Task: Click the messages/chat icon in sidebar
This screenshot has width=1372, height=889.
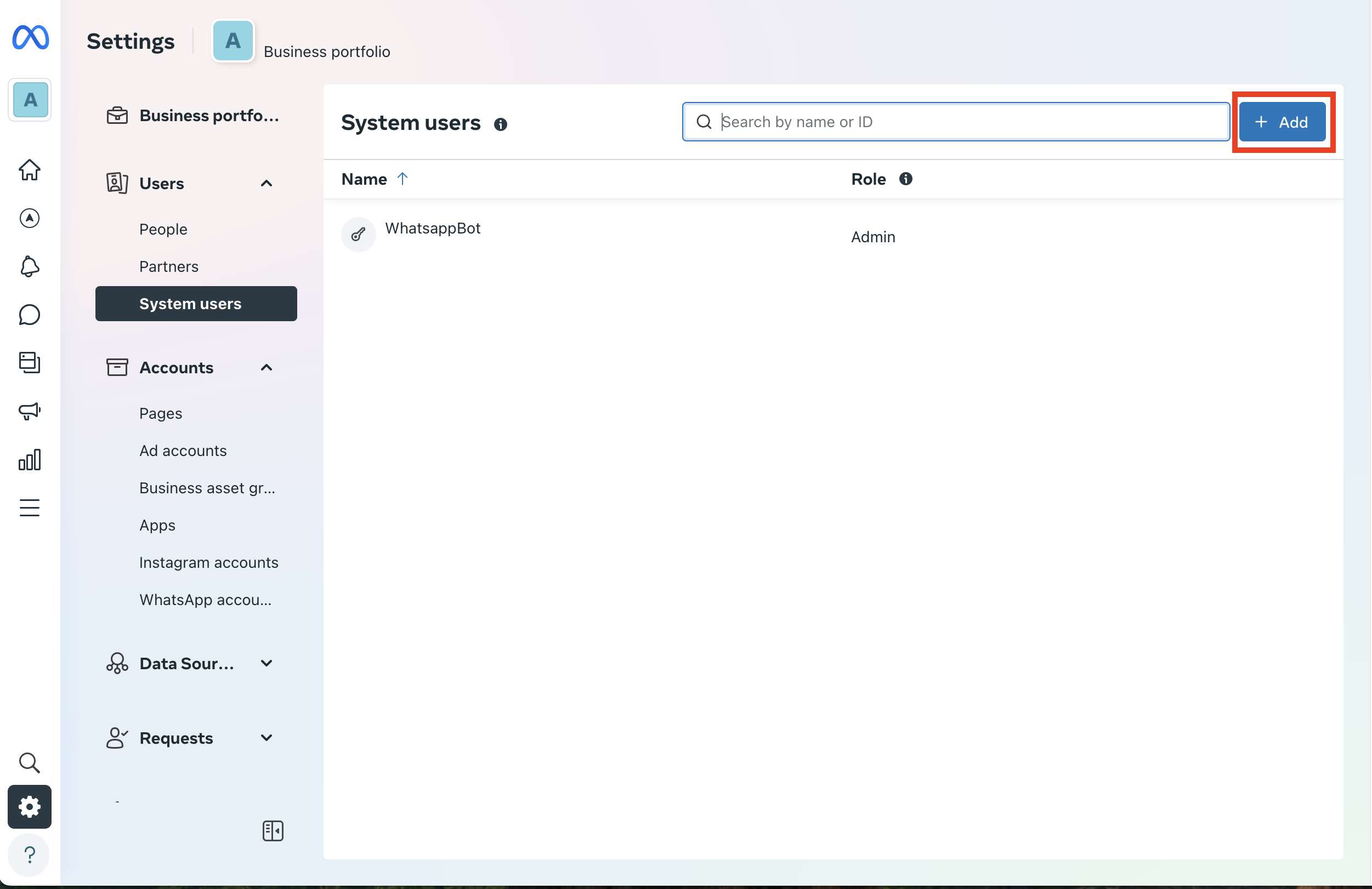Action: [29, 315]
